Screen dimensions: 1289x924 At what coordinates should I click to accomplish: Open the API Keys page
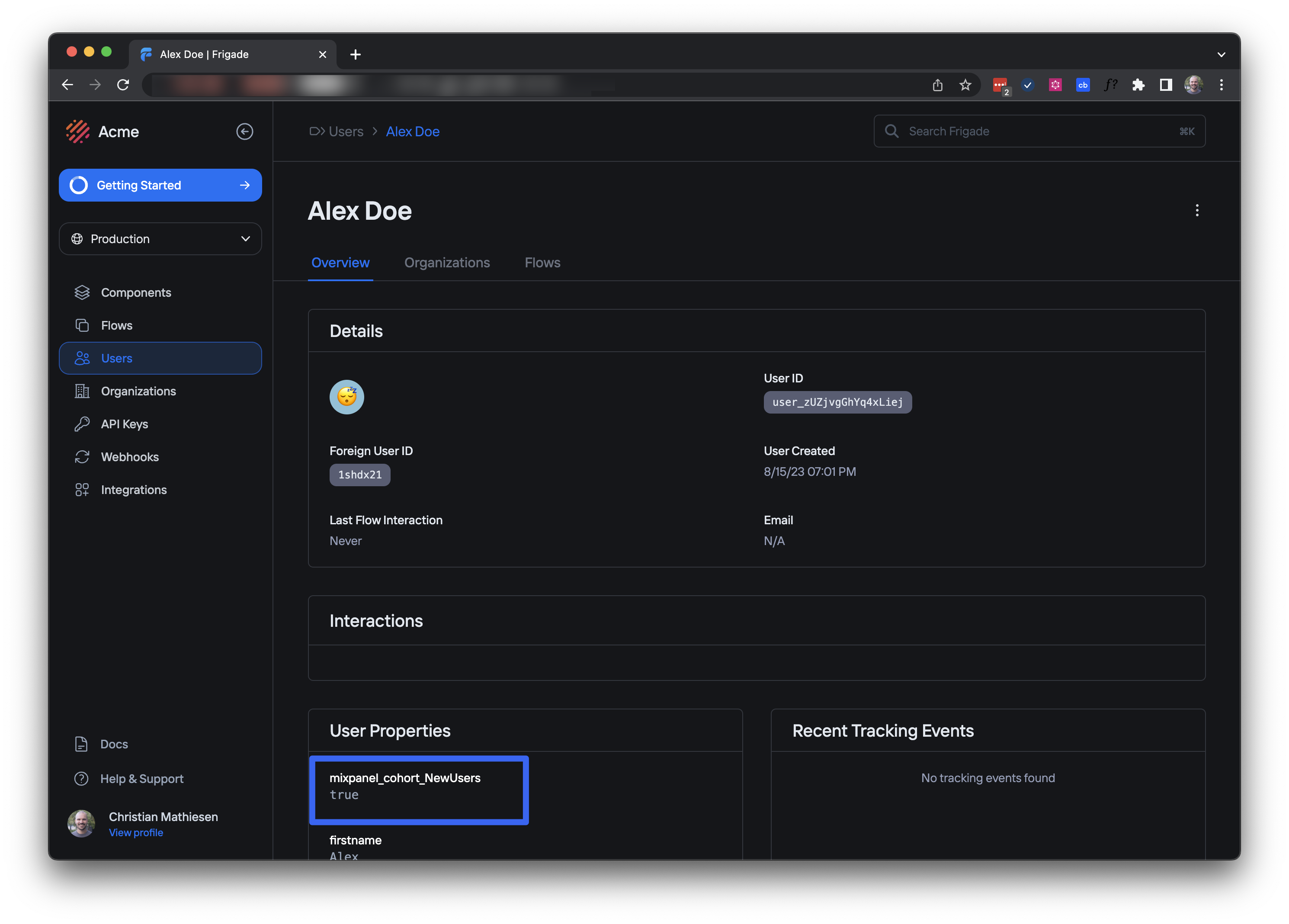[x=124, y=424]
